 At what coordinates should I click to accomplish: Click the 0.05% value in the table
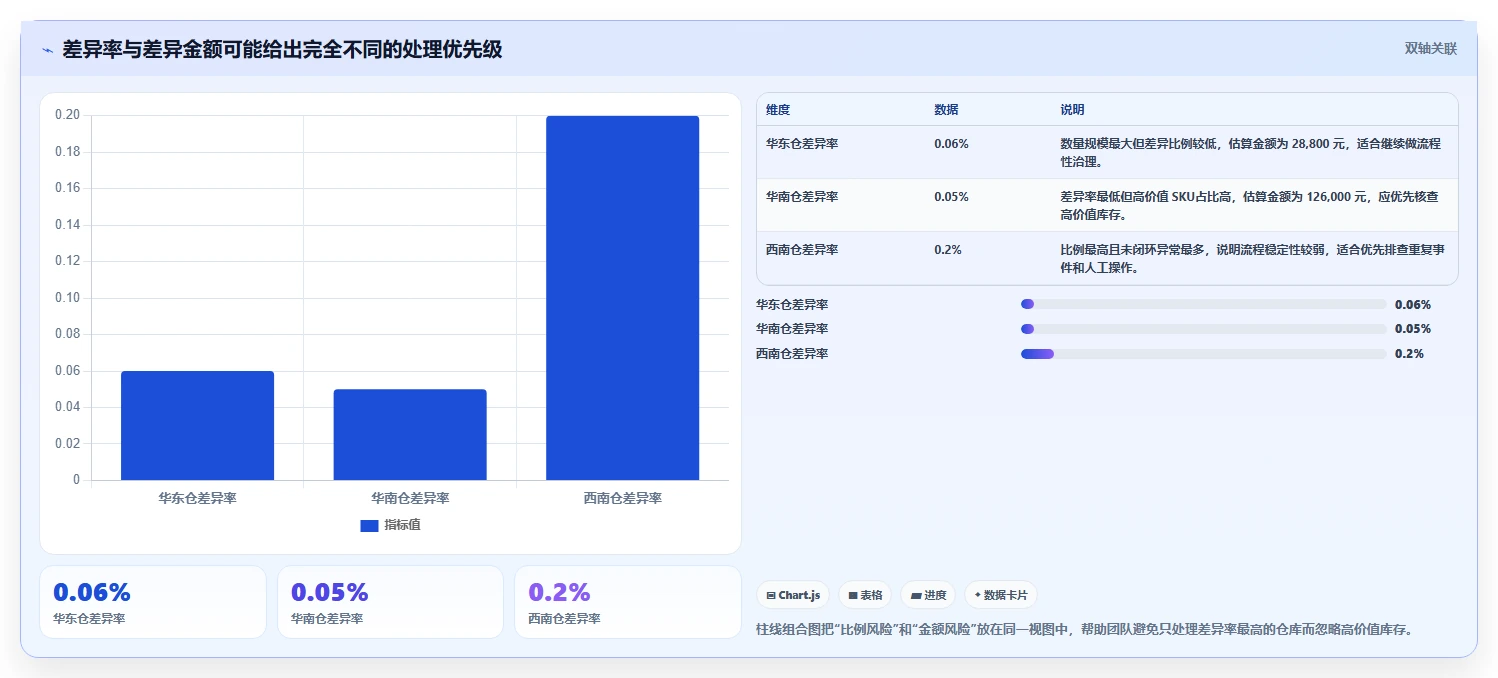tap(951, 197)
